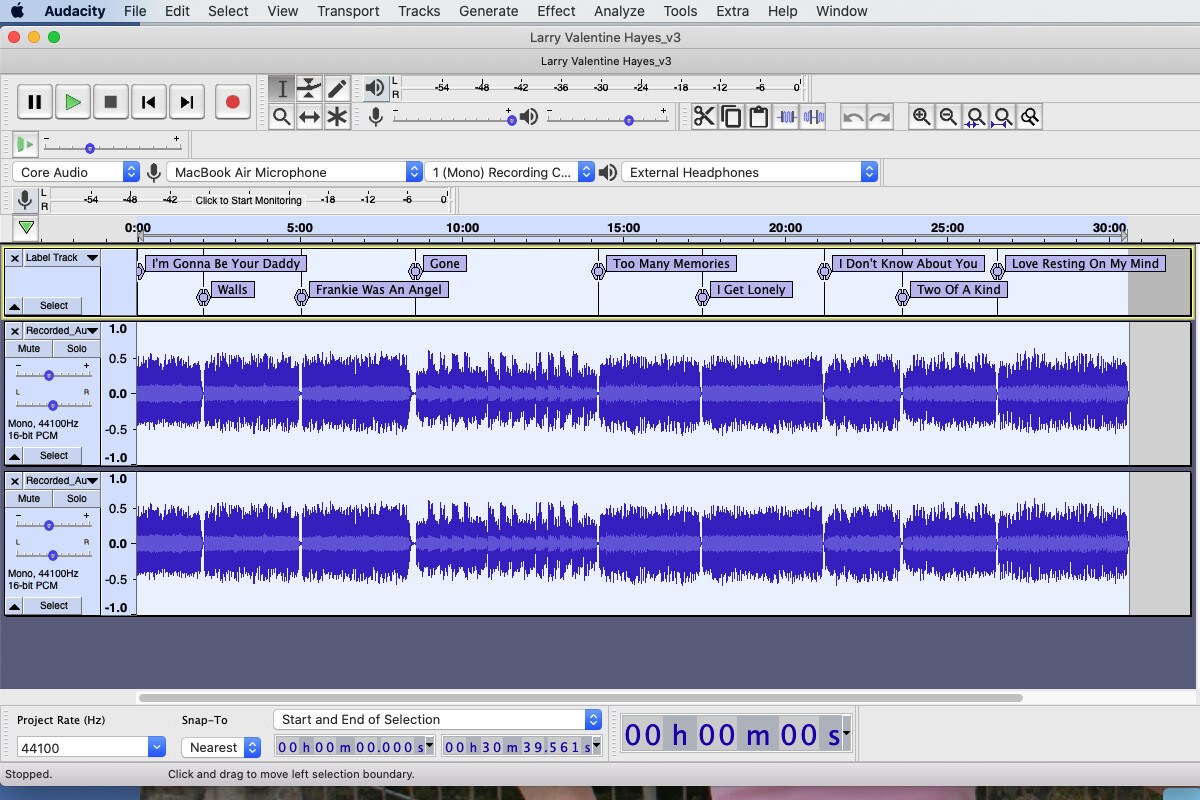
Task: Click the Stop button
Action: (x=111, y=102)
